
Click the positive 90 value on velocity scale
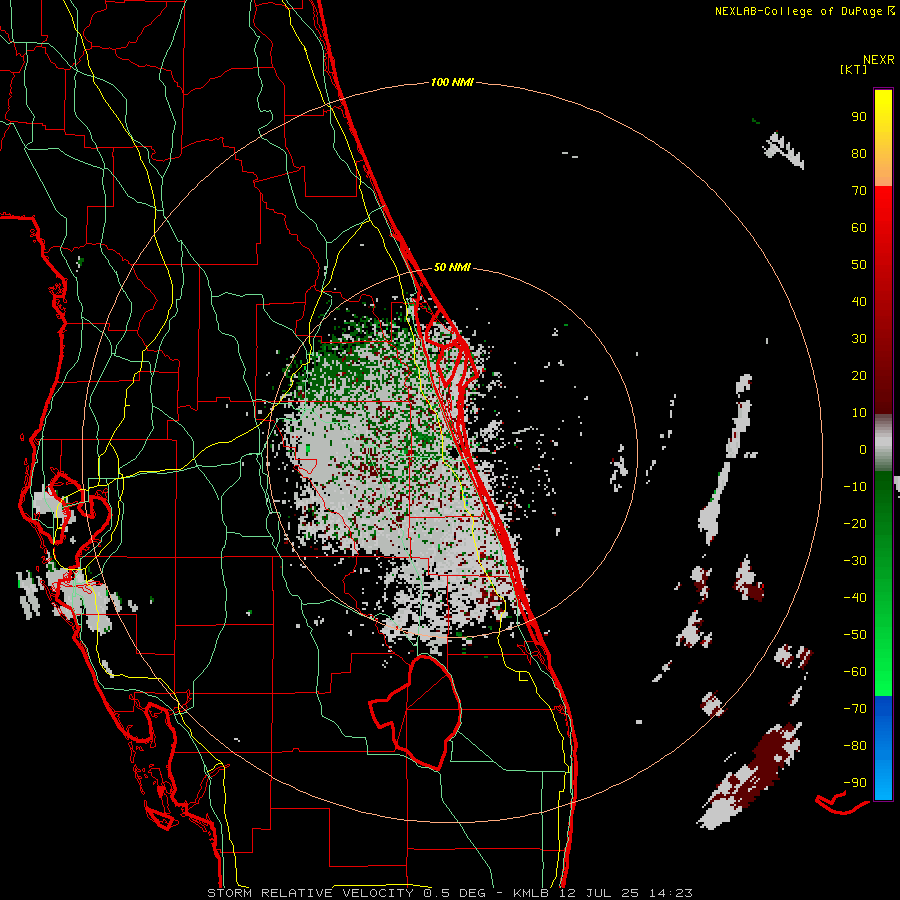click(x=859, y=117)
